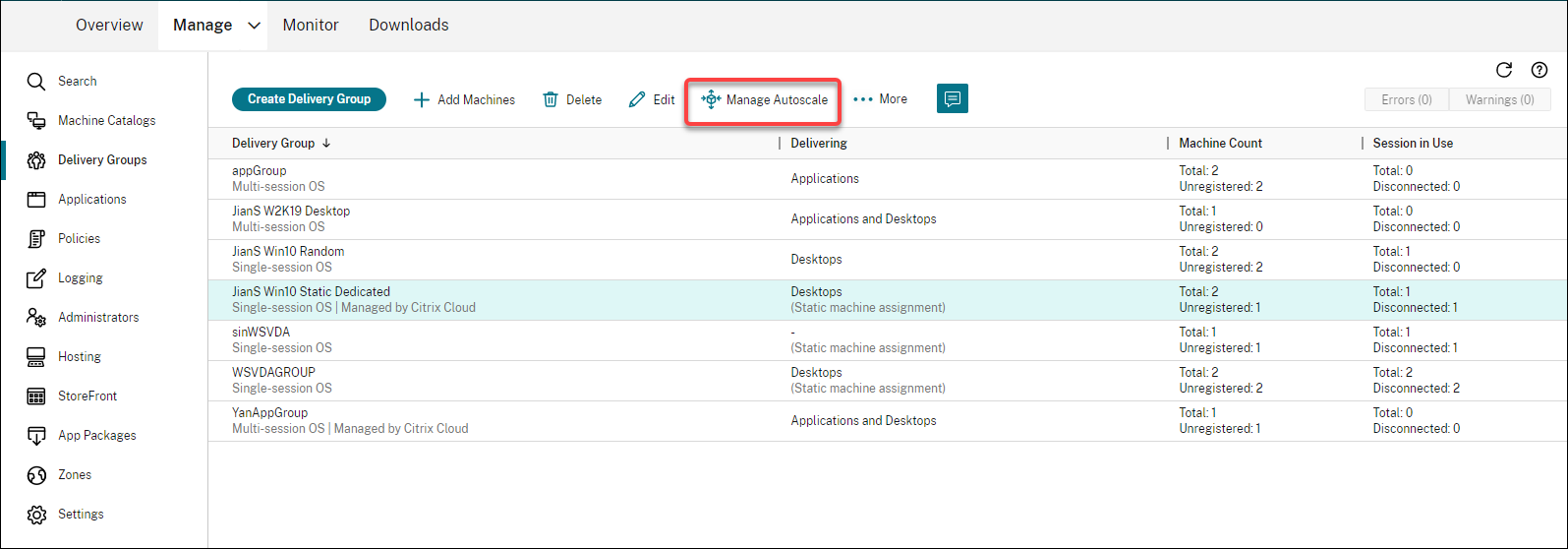Click the teal feedback chat icon

click(x=953, y=98)
